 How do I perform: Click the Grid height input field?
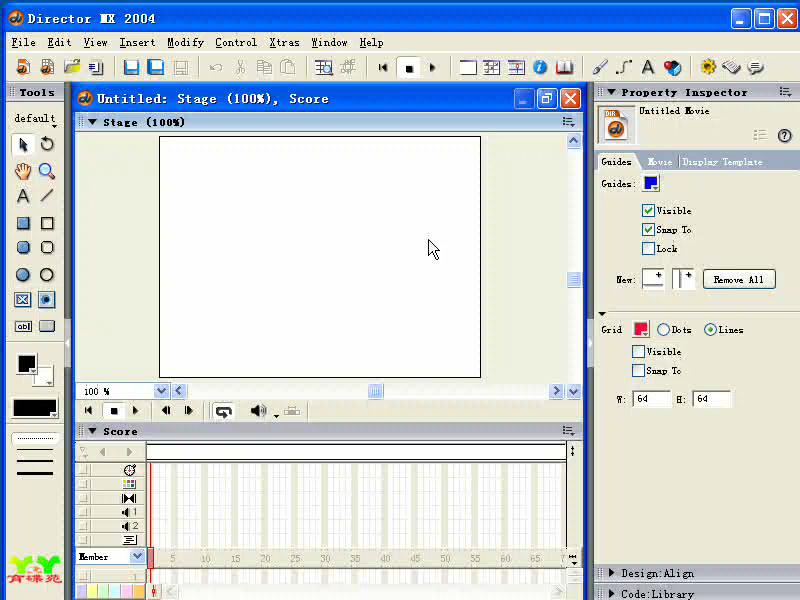tap(712, 399)
